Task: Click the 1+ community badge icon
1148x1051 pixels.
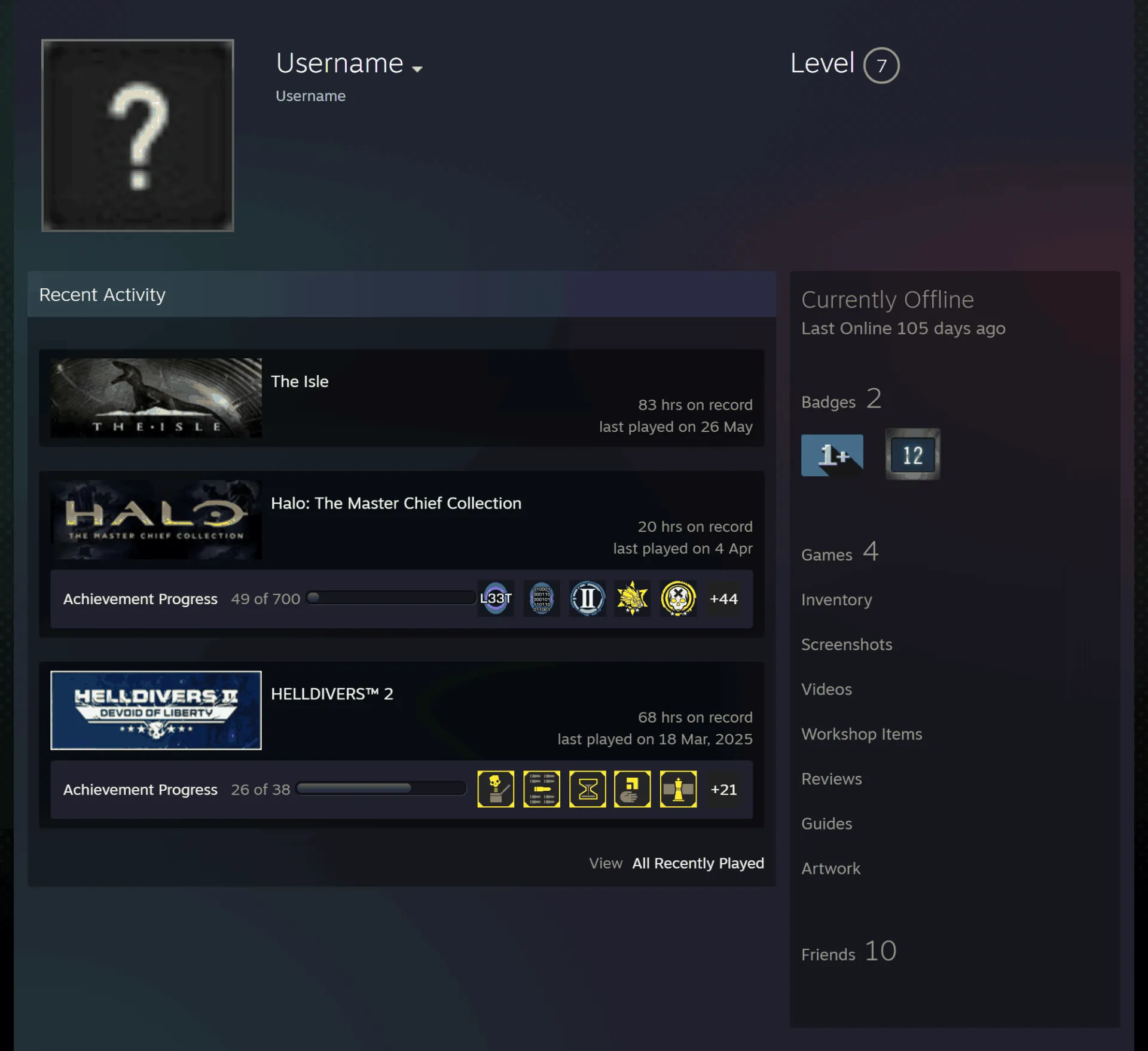Action: point(832,455)
